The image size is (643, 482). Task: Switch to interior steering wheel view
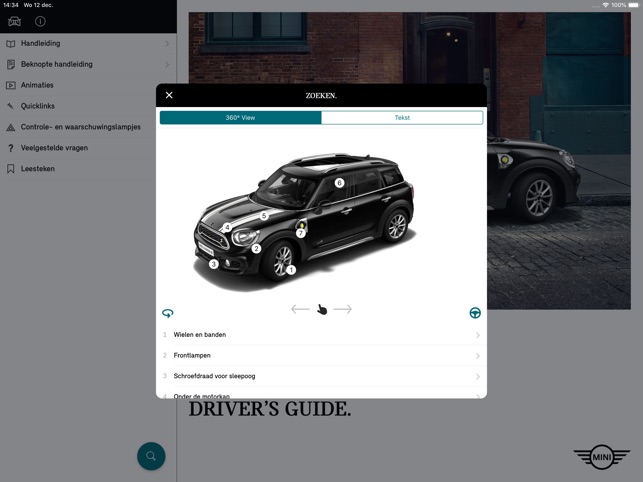tap(475, 313)
